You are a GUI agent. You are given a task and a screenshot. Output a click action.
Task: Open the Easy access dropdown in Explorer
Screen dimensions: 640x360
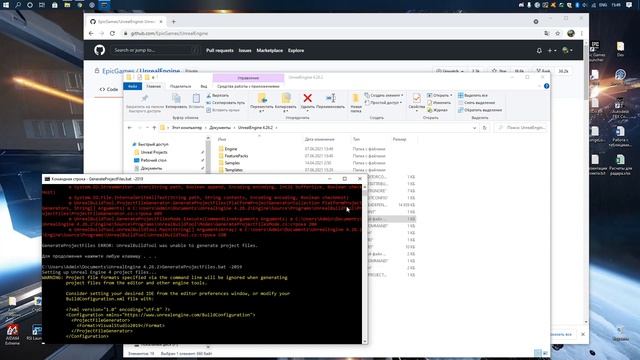[383, 103]
